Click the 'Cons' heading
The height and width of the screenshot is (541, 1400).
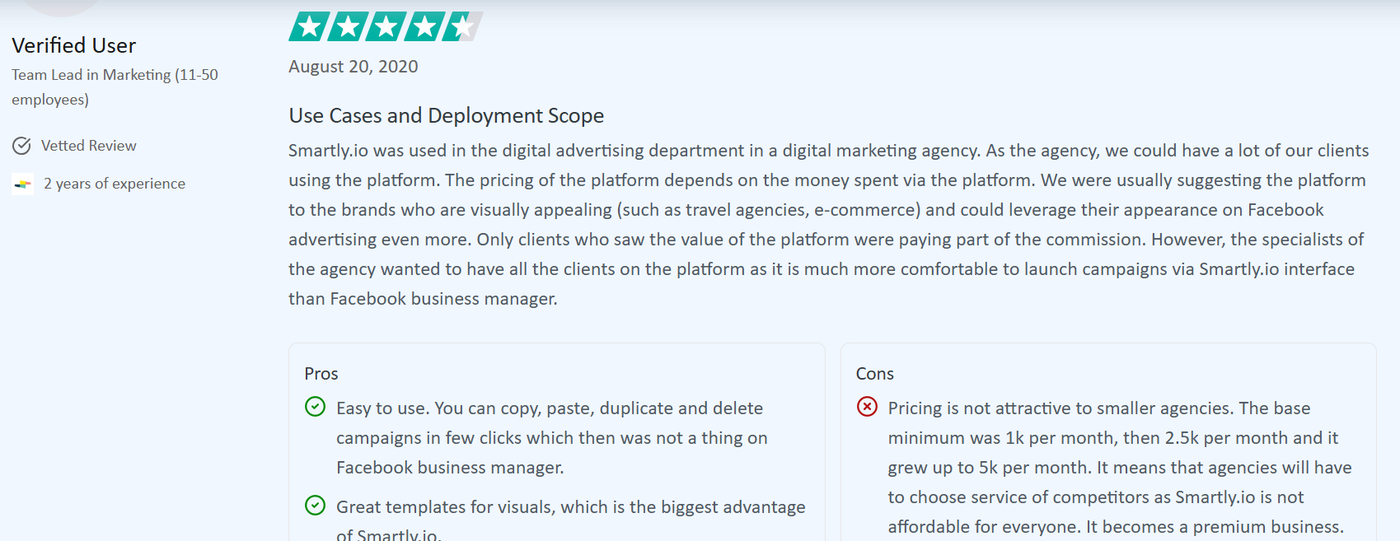point(875,374)
